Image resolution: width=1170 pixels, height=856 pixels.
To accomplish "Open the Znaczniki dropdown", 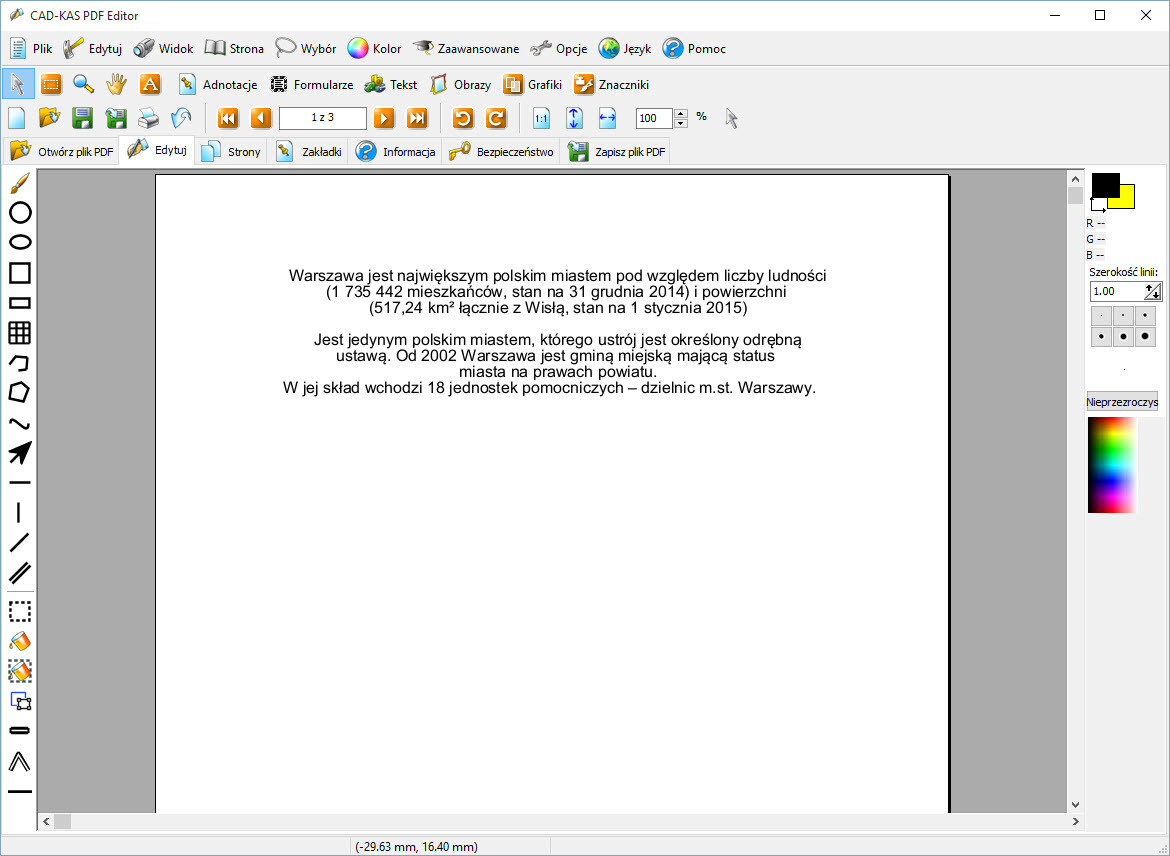I will 611,84.
